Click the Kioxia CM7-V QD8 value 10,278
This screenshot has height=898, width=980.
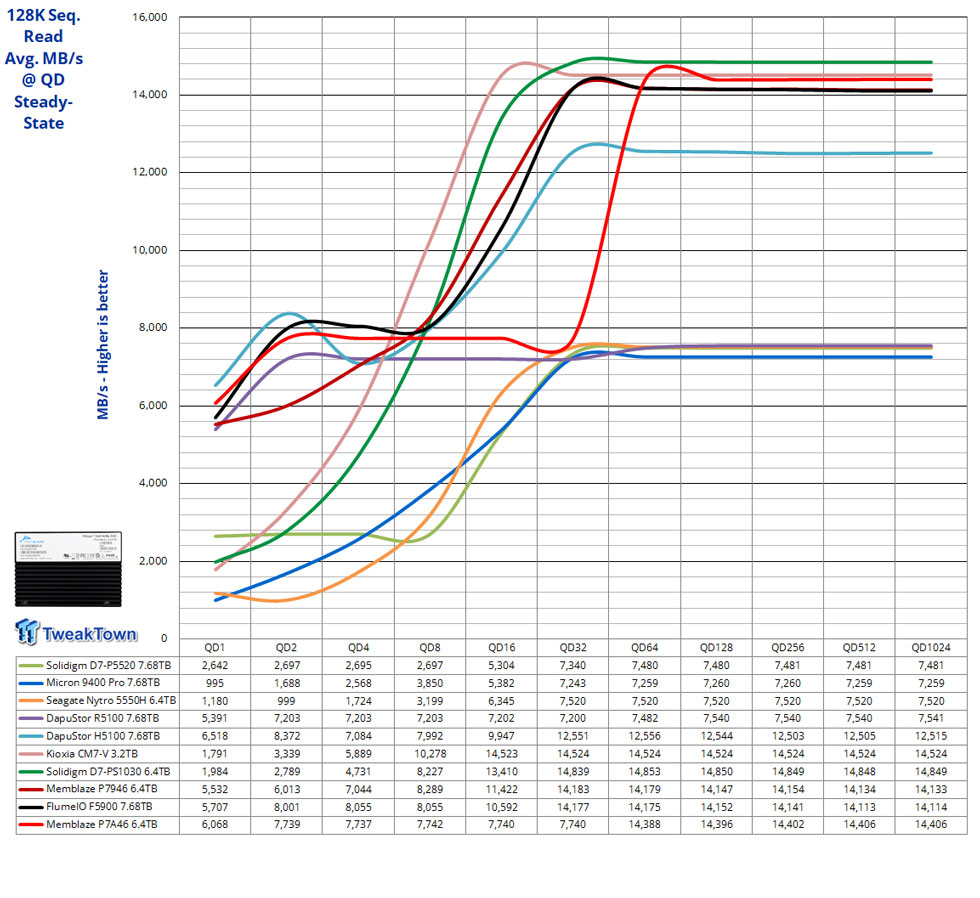point(430,754)
